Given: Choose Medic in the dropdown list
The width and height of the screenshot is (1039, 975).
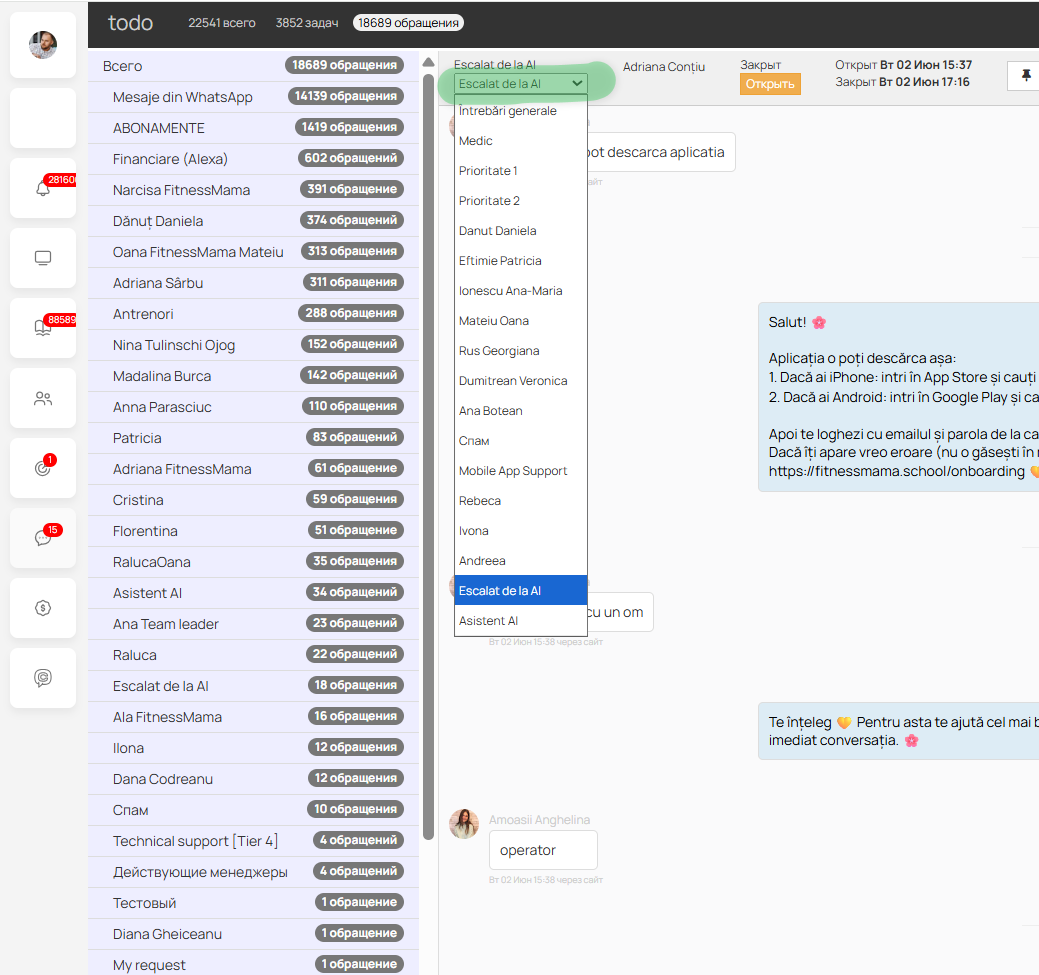Looking at the screenshot, I should (x=521, y=141).
